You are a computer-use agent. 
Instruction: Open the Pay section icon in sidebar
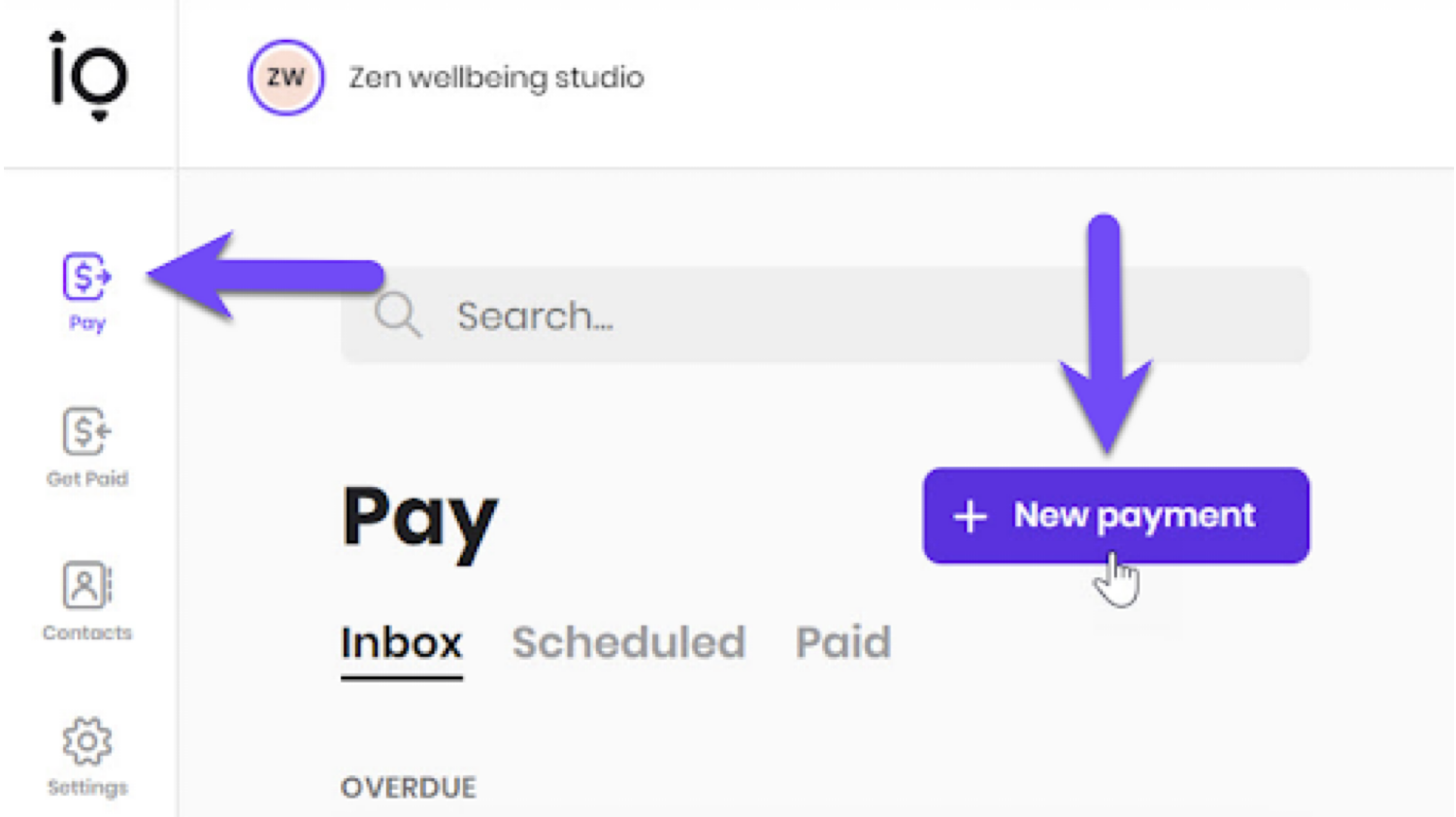coord(86,278)
